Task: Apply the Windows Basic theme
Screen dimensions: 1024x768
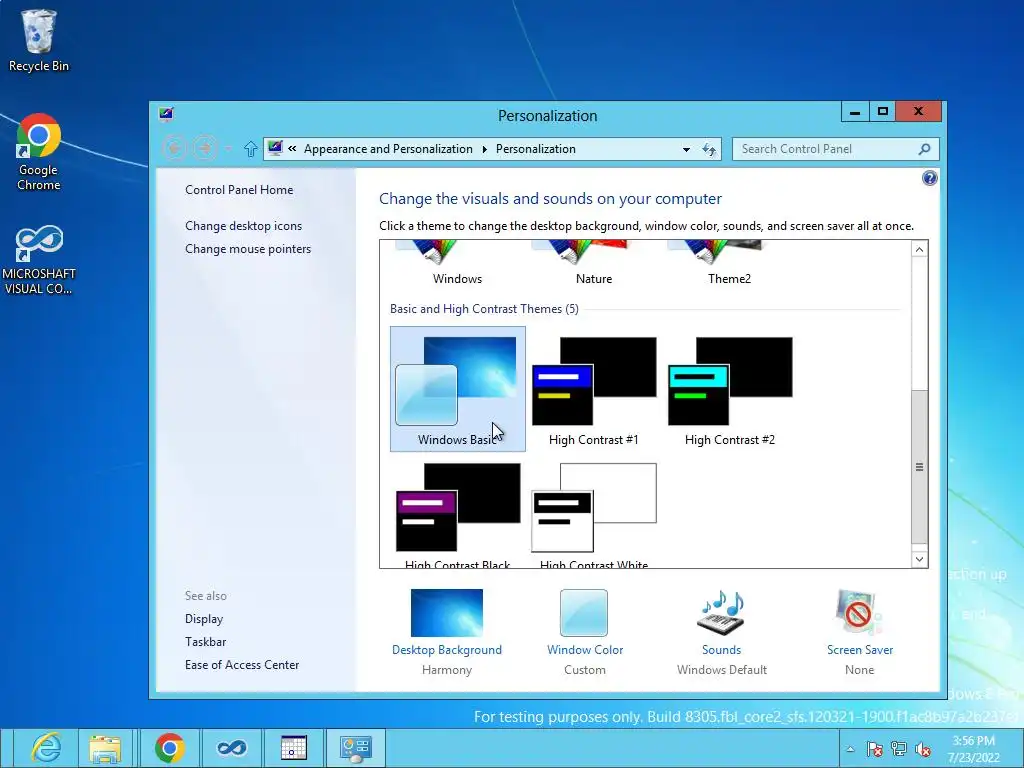Action: [x=457, y=389]
